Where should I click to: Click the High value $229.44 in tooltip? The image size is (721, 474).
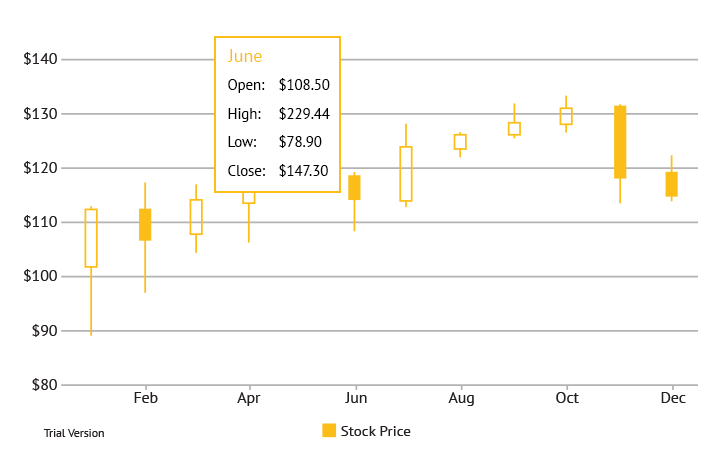click(x=304, y=114)
